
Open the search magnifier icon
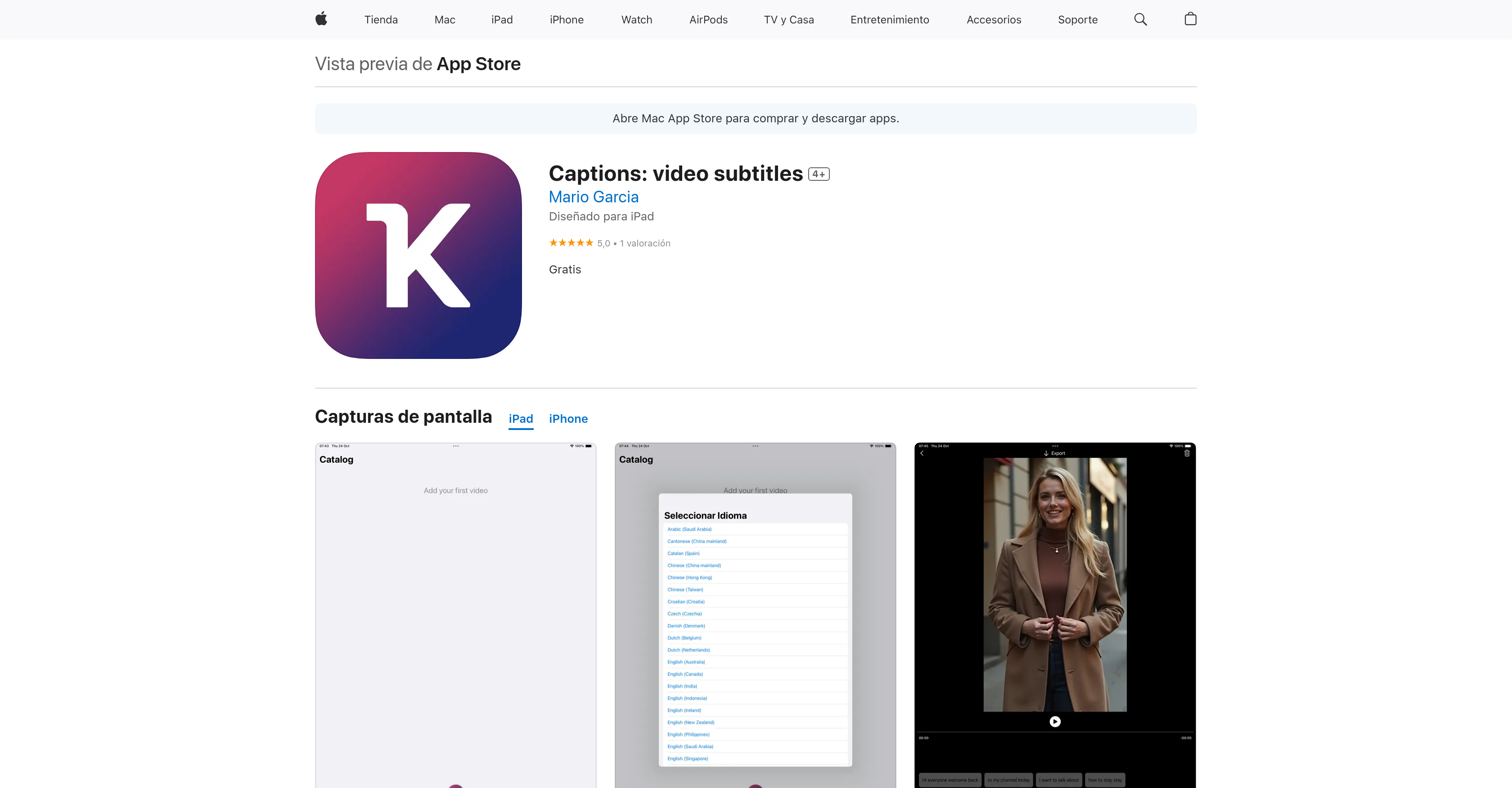coord(1140,19)
